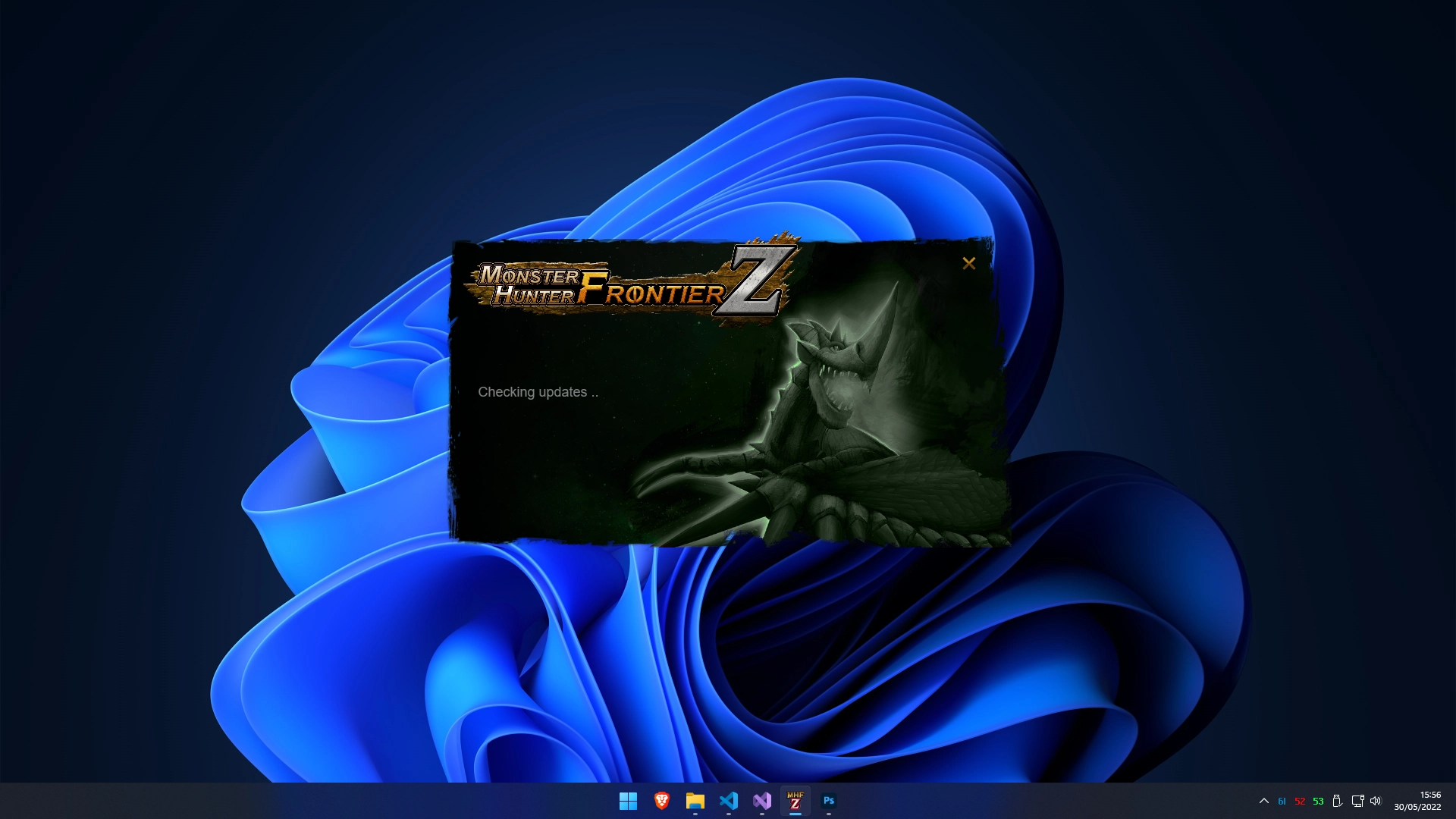Launch the Brave browser

[x=661, y=801]
